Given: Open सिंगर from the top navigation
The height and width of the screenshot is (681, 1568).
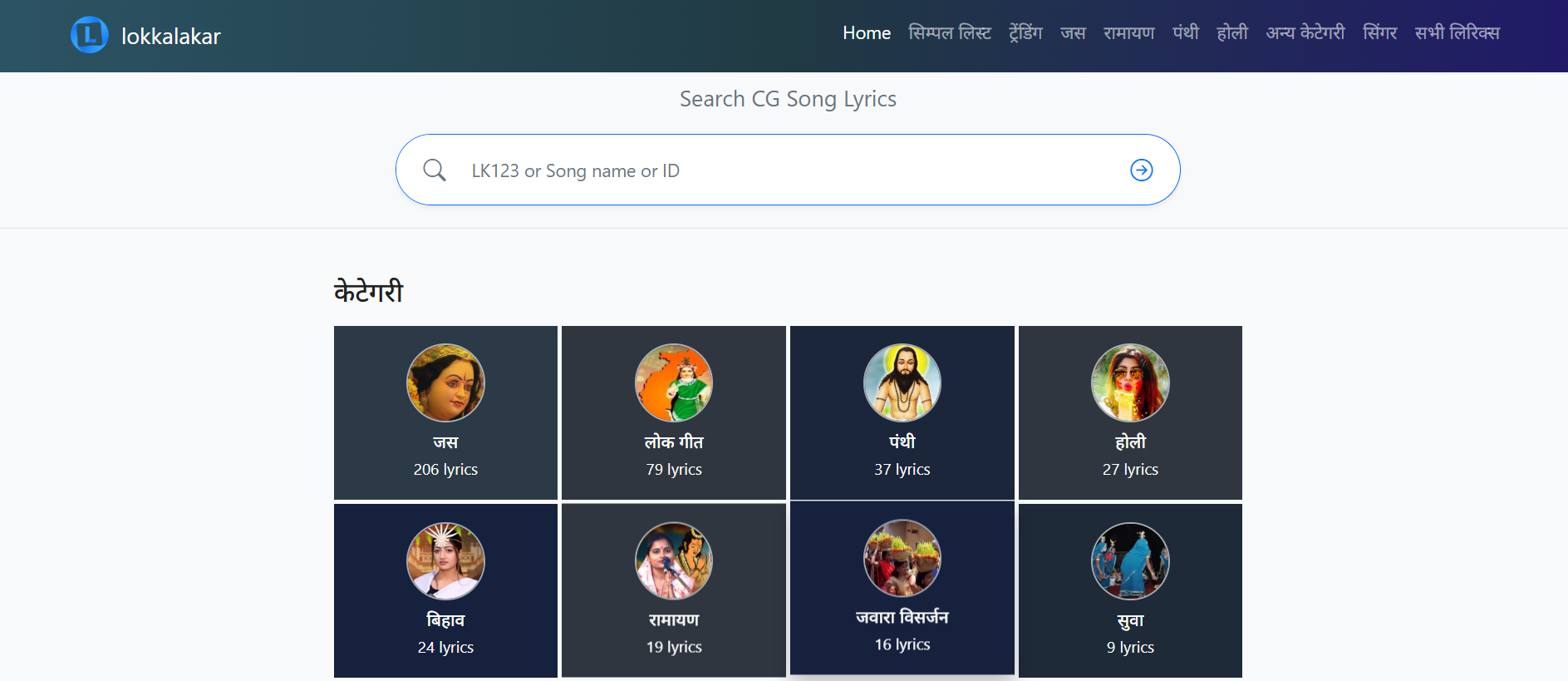Looking at the screenshot, I should [x=1379, y=33].
